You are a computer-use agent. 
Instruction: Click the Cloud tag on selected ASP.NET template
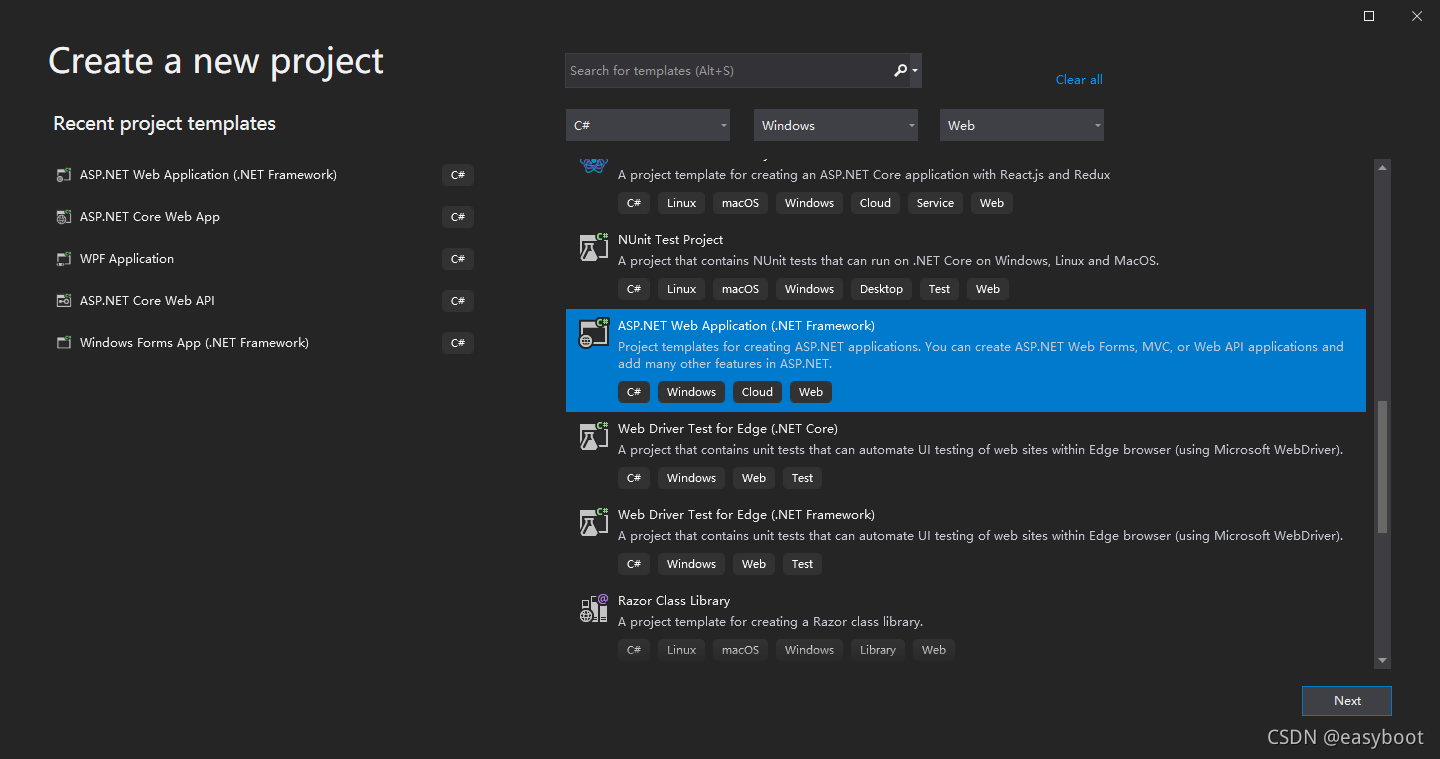(757, 392)
